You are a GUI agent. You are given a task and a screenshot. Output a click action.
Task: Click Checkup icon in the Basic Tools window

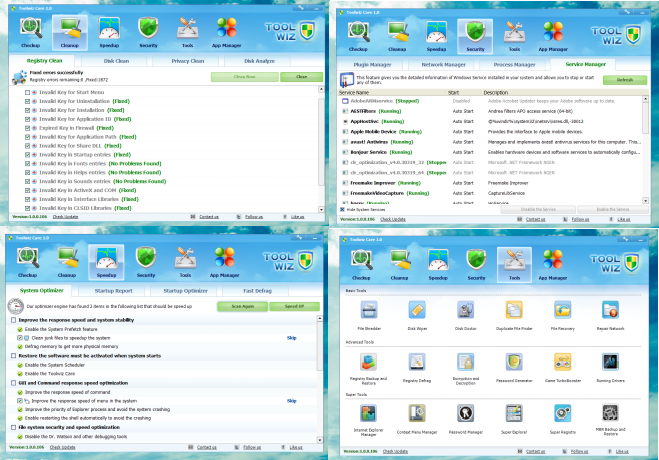[361, 265]
